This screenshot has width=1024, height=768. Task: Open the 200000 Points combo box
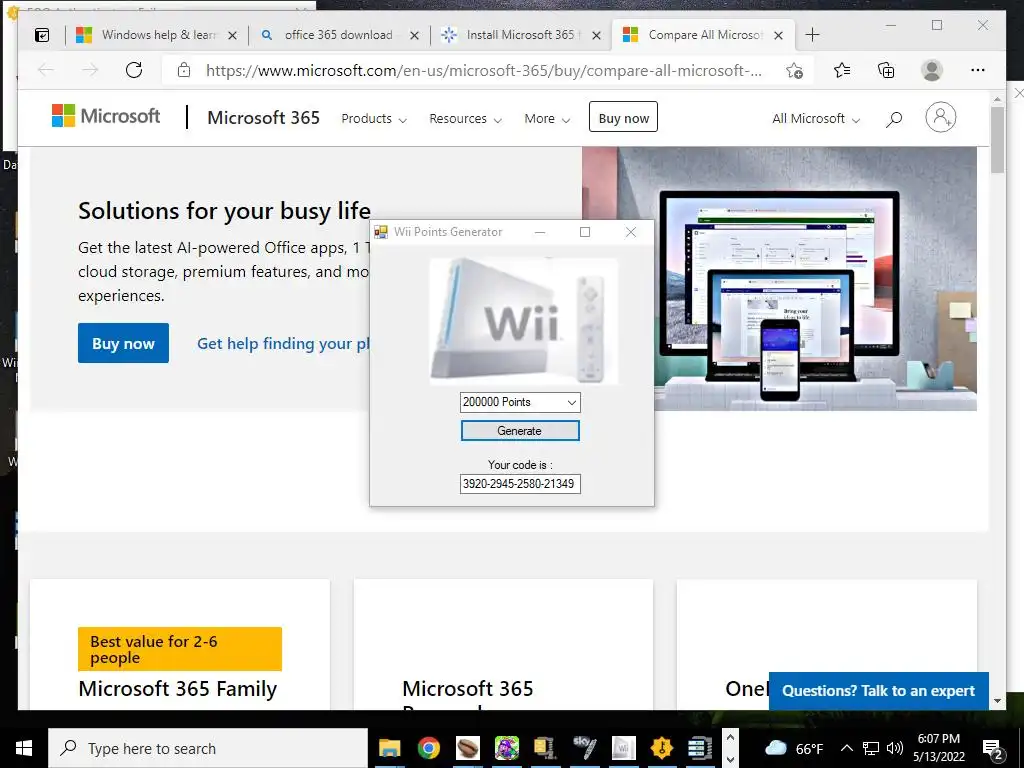[x=520, y=402]
